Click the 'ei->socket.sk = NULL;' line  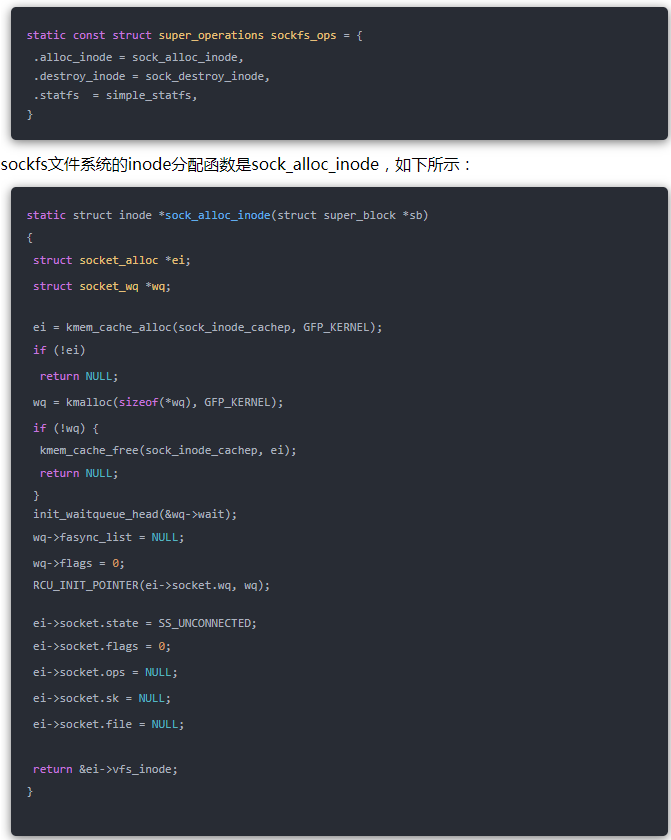point(102,699)
